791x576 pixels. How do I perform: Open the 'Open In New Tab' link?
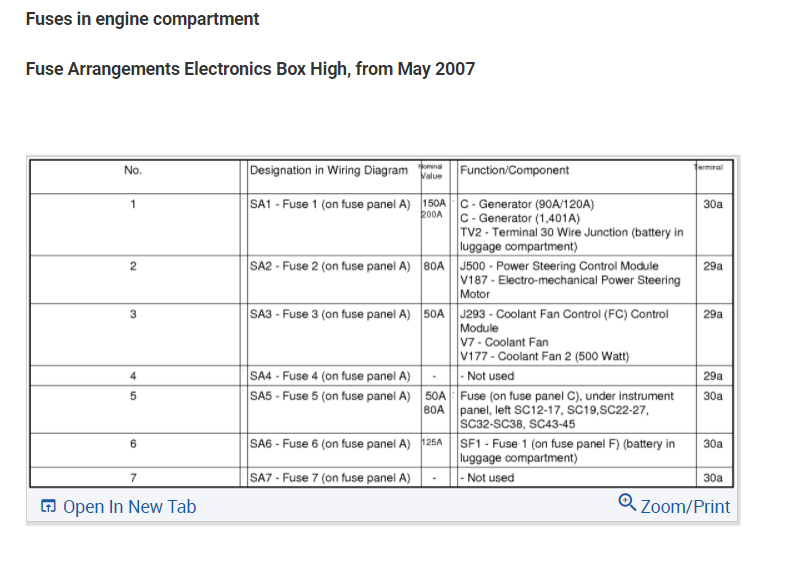point(129,506)
